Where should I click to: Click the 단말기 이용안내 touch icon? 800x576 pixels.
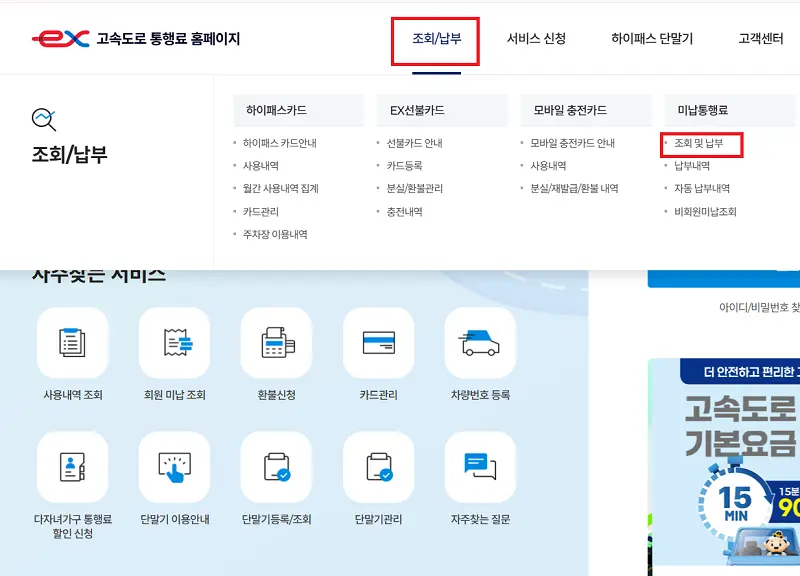[174, 467]
